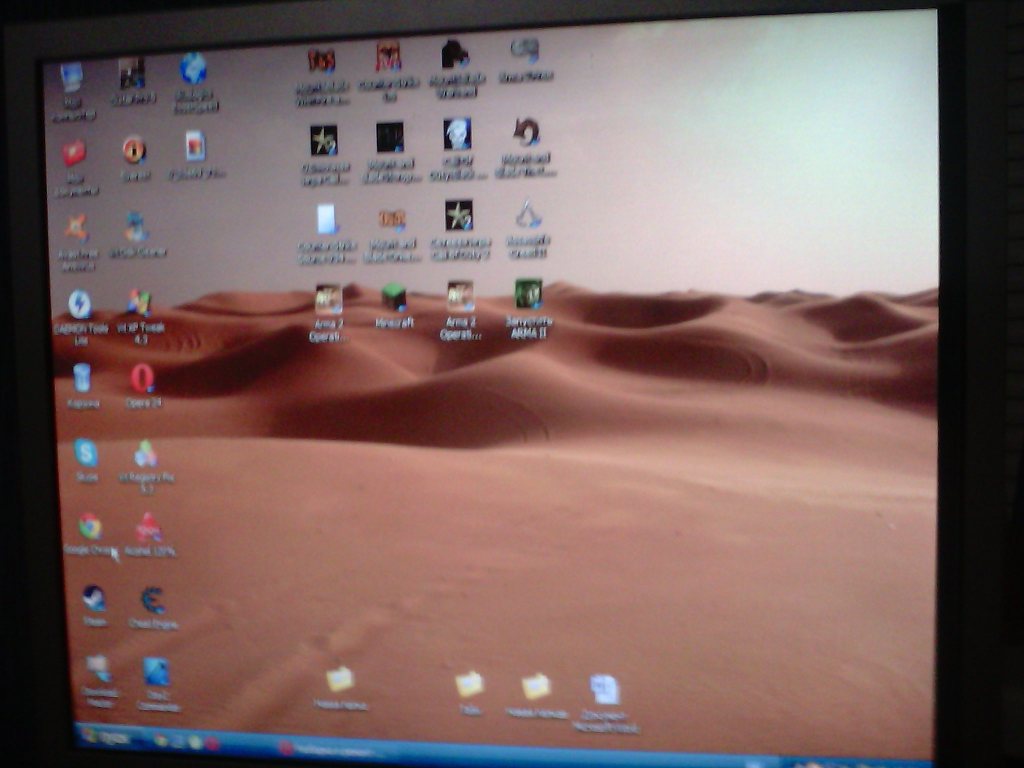This screenshot has width=1024, height=768.
Task: Open the Recycle Bin icon
Action: point(82,378)
